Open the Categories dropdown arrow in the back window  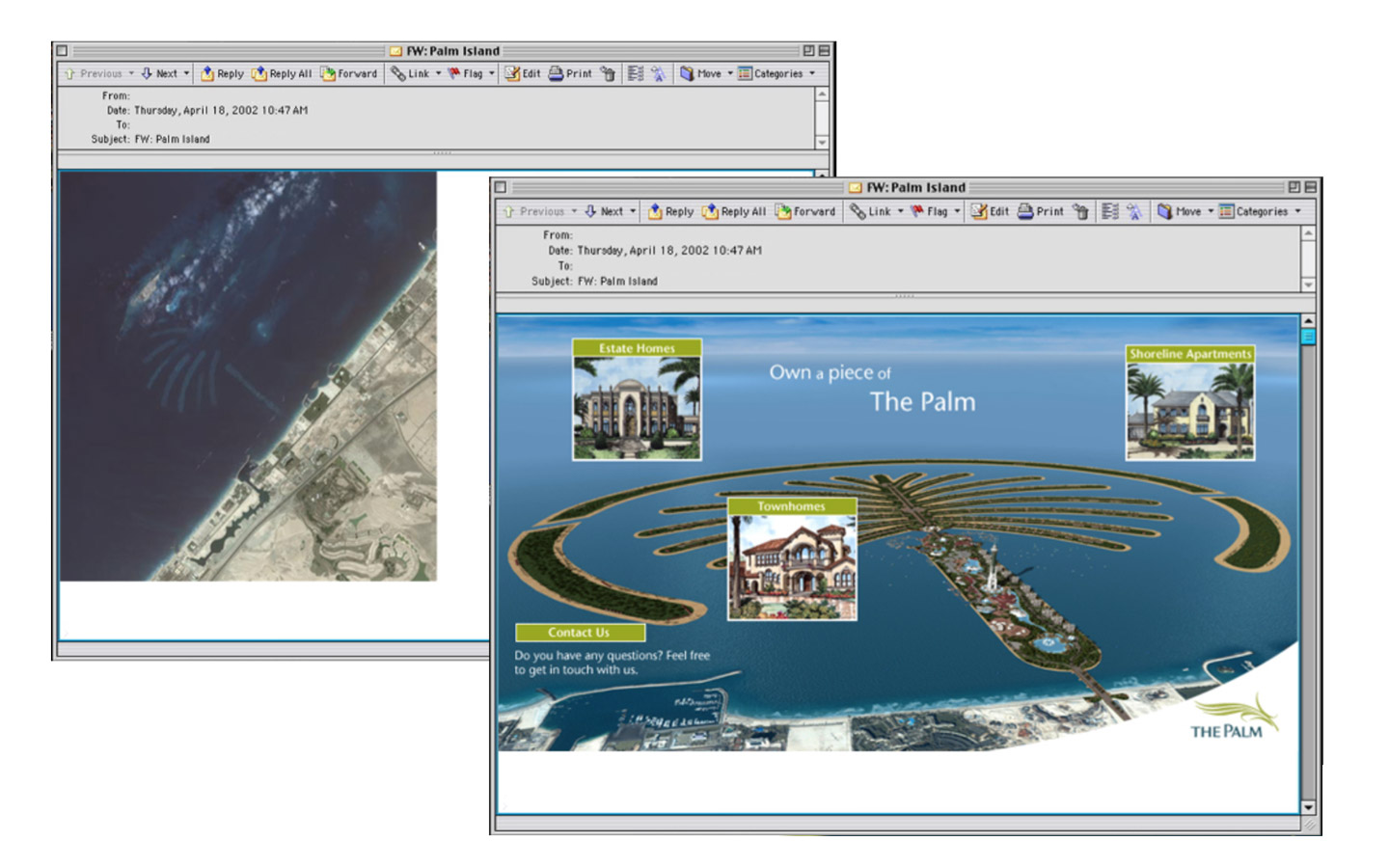coord(811,73)
